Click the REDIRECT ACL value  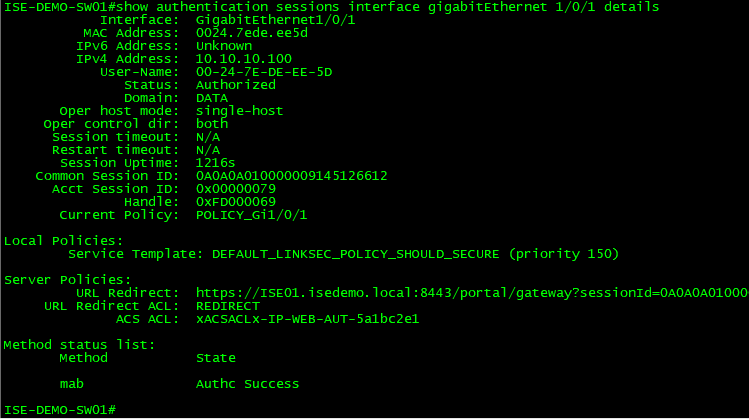pyautogui.click(x=228, y=306)
